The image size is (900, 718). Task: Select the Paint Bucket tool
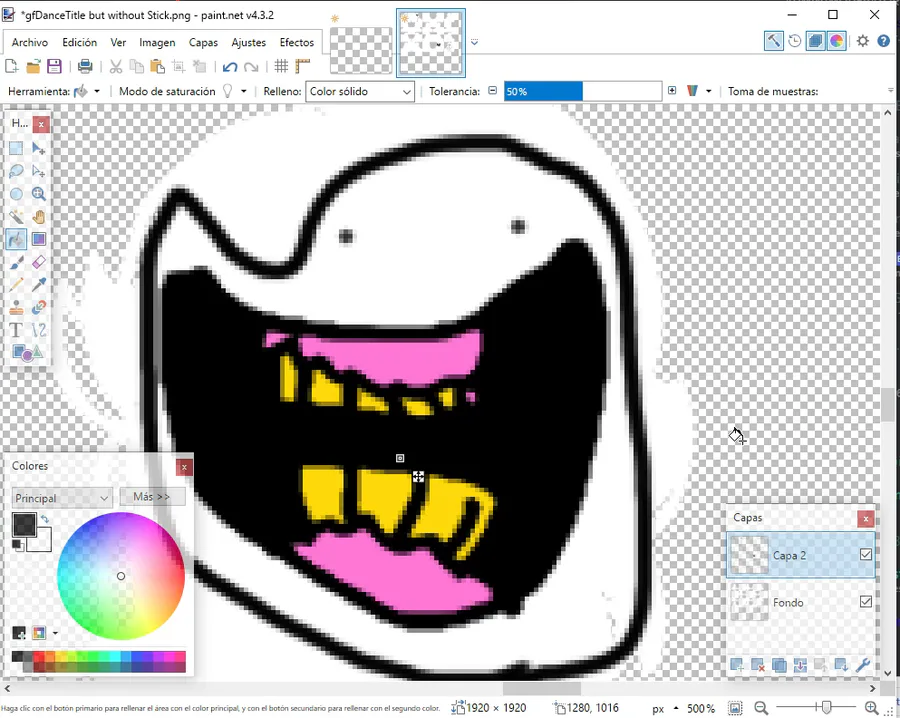click(x=16, y=239)
